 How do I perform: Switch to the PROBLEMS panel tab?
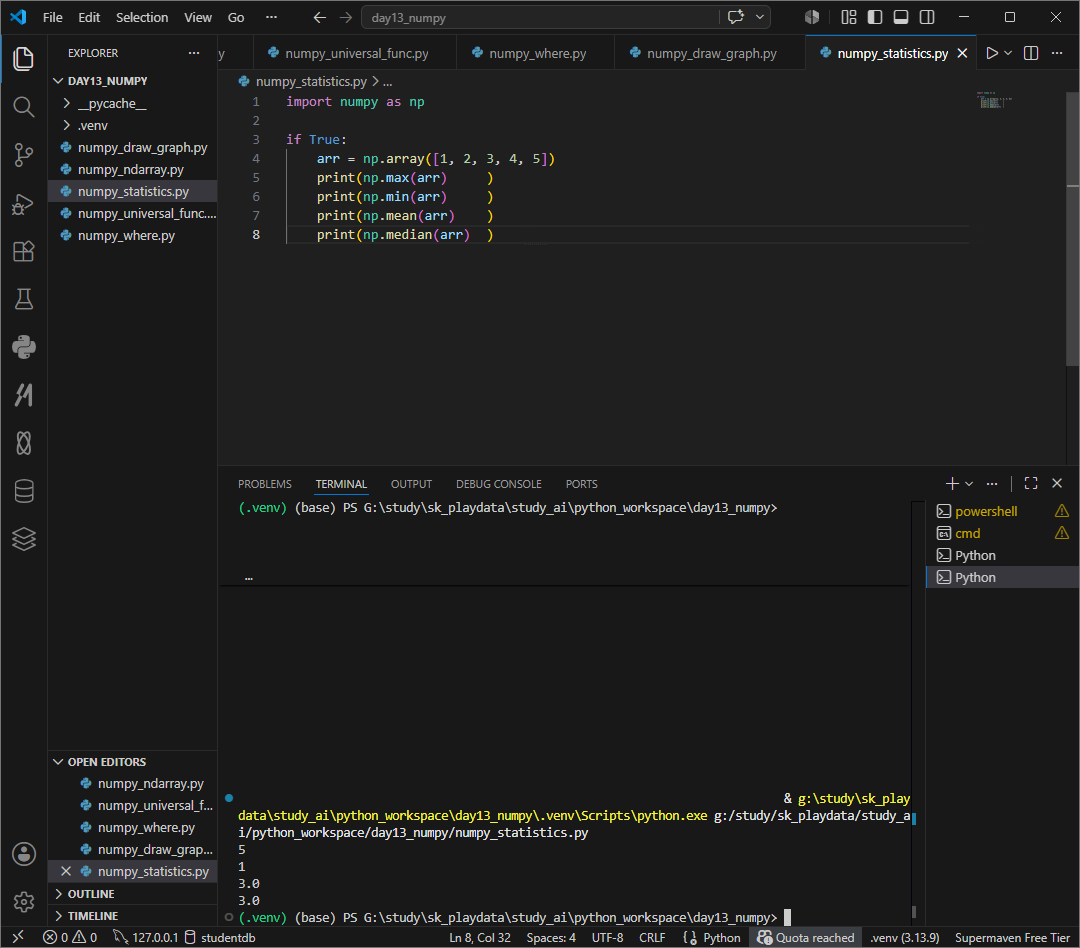pos(264,484)
